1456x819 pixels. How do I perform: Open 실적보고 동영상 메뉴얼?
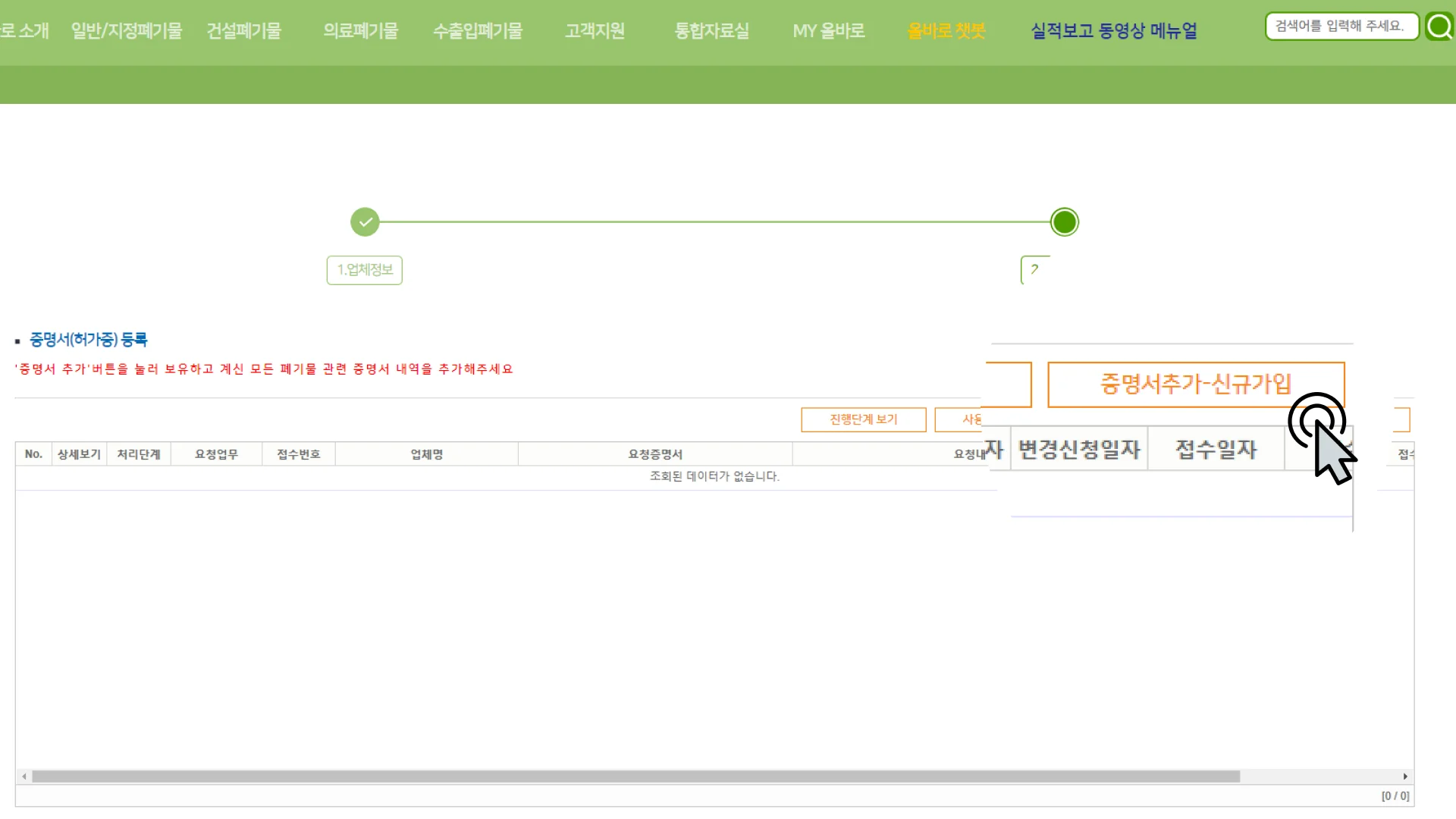[x=1113, y=32]
